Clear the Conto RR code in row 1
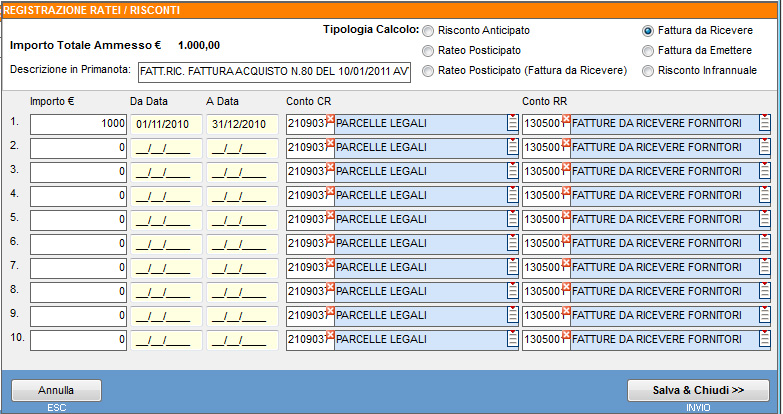The height and width of the screenshot is (414, 783). [566, 119]
